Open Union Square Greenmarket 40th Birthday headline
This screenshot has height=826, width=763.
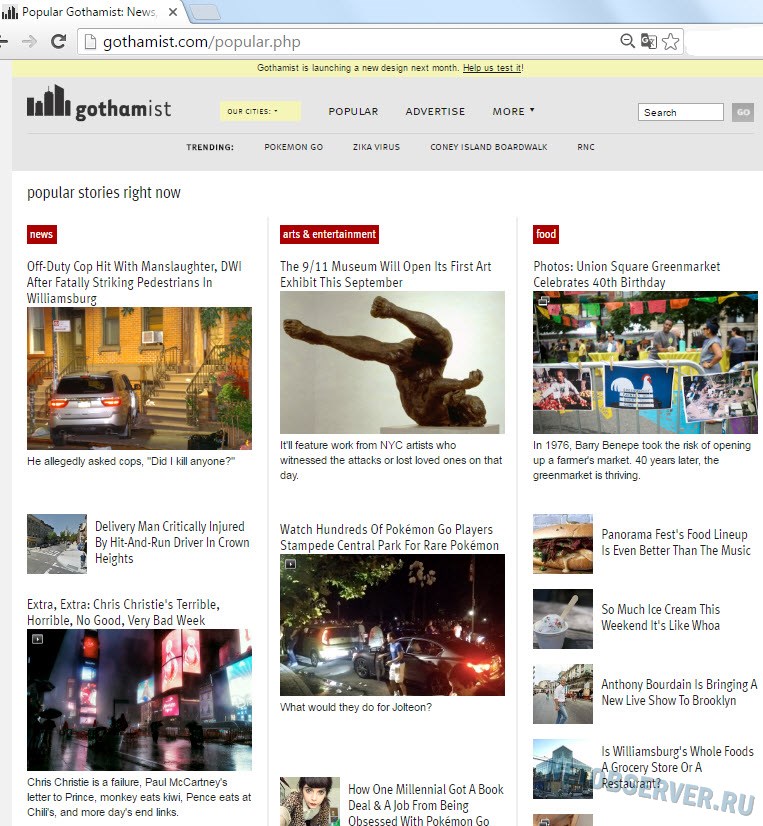tap(627, 274)
